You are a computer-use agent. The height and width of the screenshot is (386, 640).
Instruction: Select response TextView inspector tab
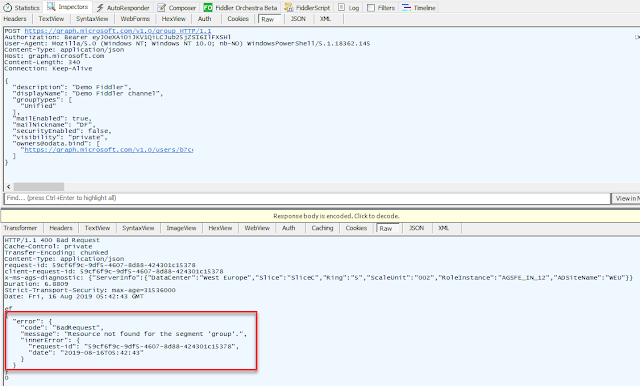98,228
